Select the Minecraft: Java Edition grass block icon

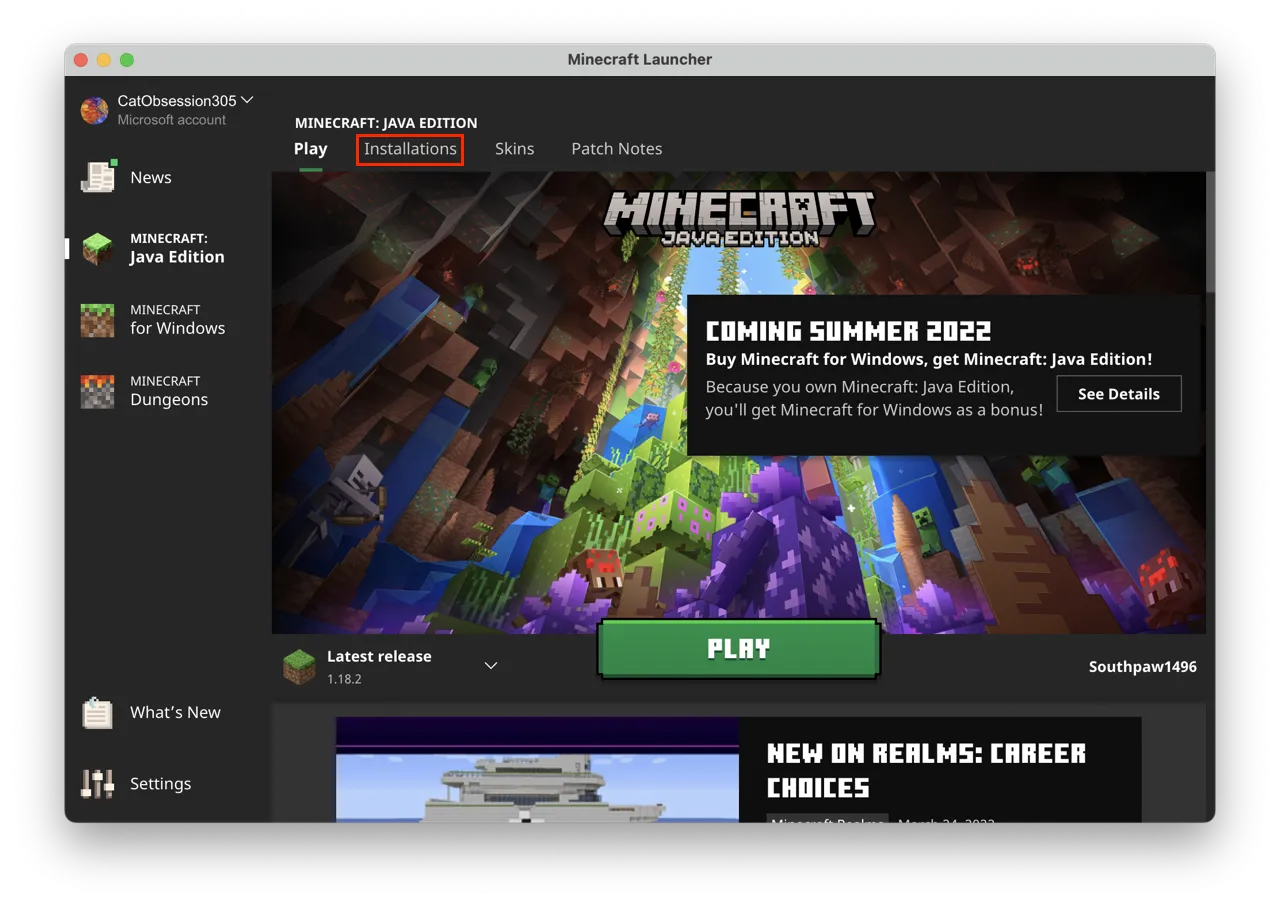pos(97,249)
